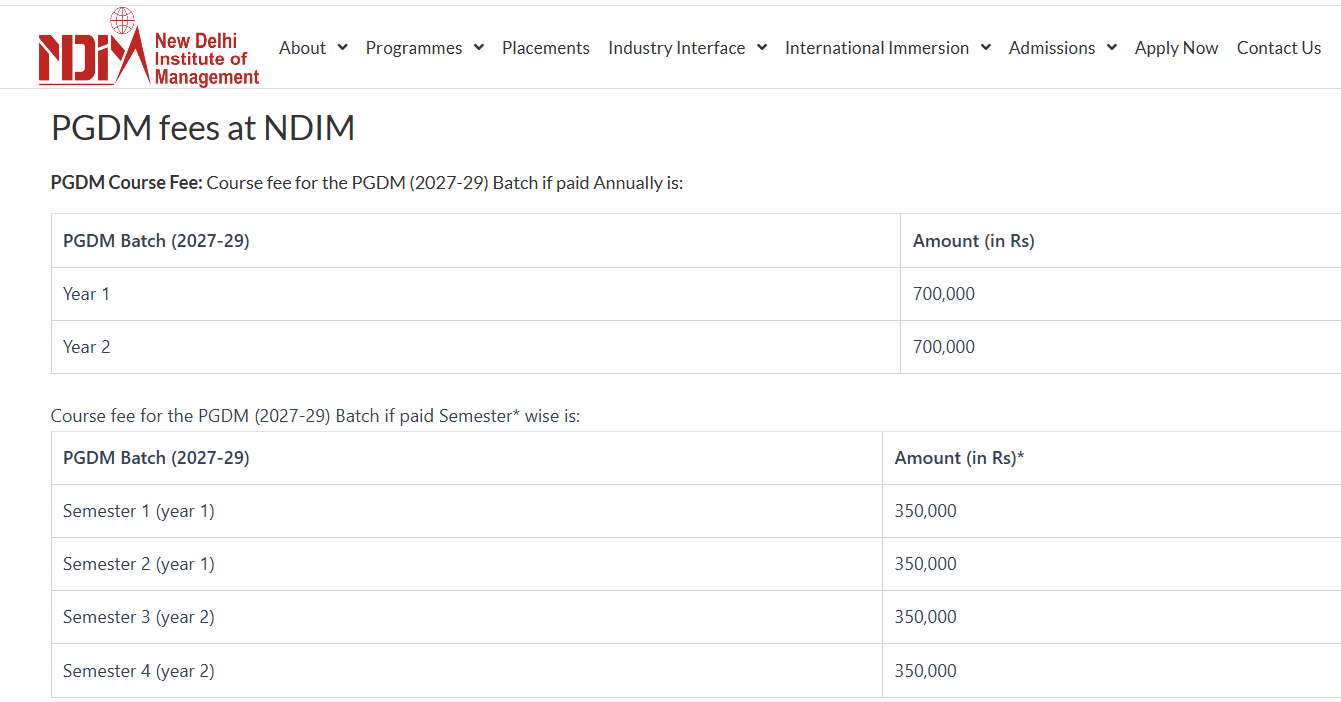
Task: Click the 350,000 amount for Semester 1
Action: point(926,511)
